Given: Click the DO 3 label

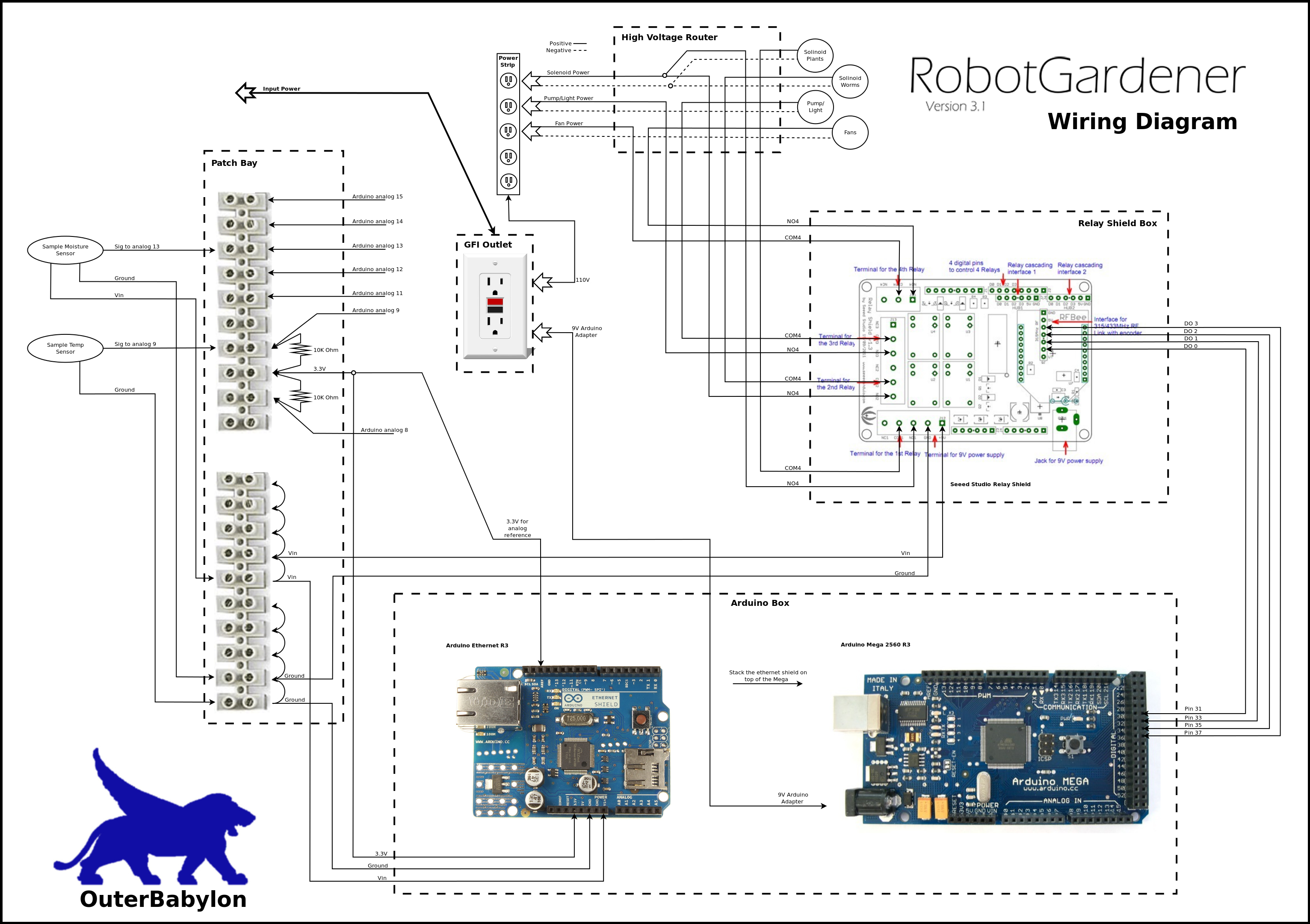Looking at the screenshot, I should click(x=1191, y=323).
